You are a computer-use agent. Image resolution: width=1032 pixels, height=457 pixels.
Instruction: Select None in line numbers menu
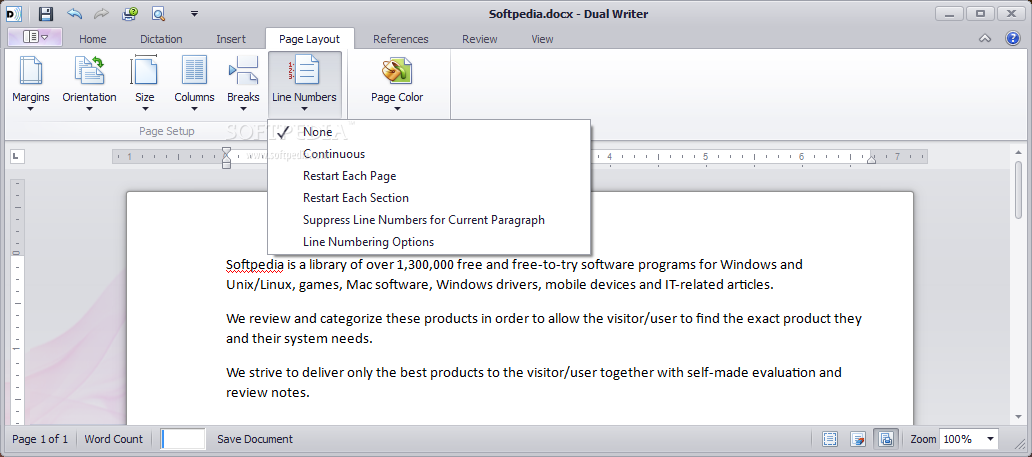(429, 132)
